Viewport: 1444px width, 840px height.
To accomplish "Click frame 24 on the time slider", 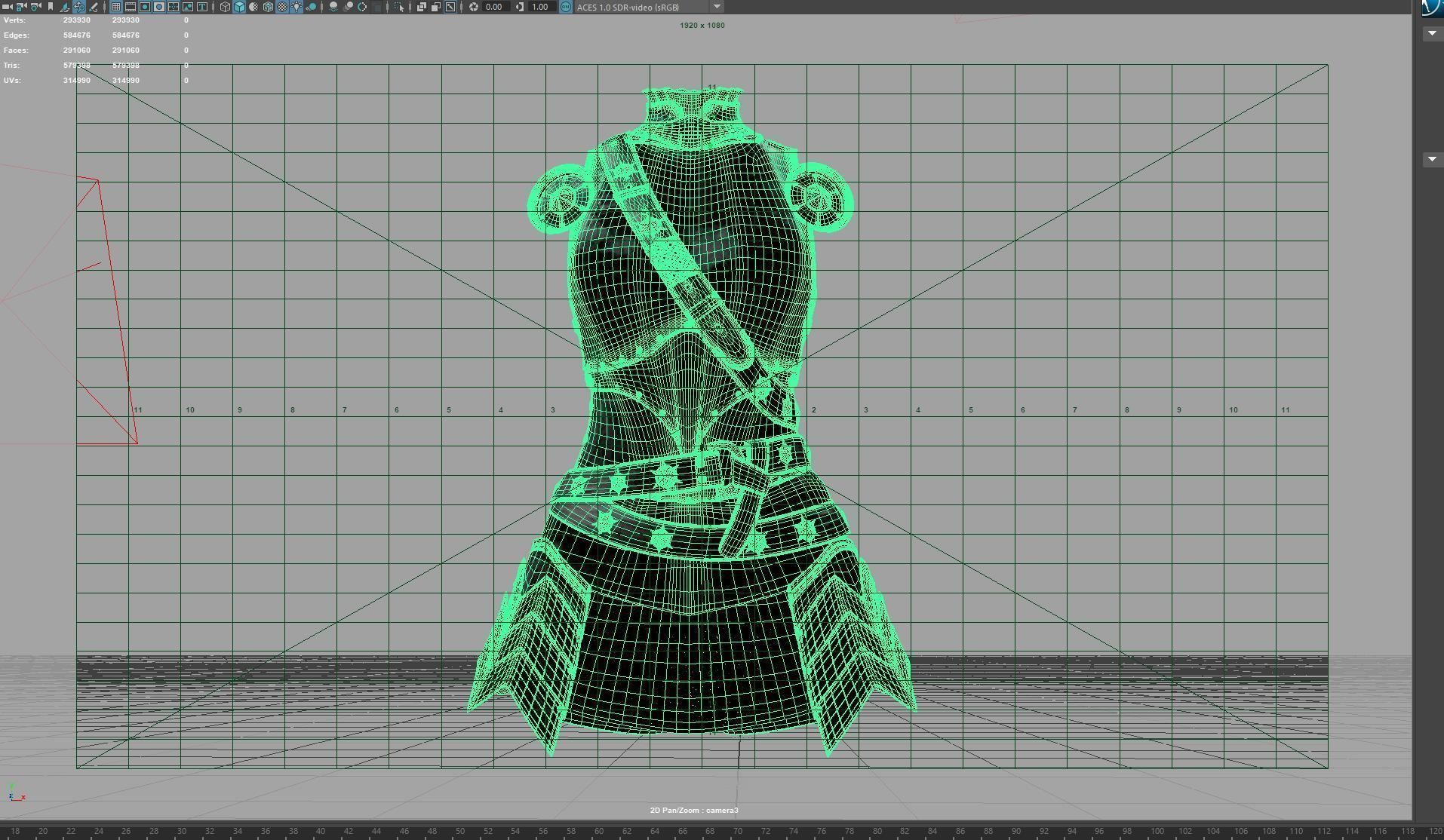I will click(98, 831).
